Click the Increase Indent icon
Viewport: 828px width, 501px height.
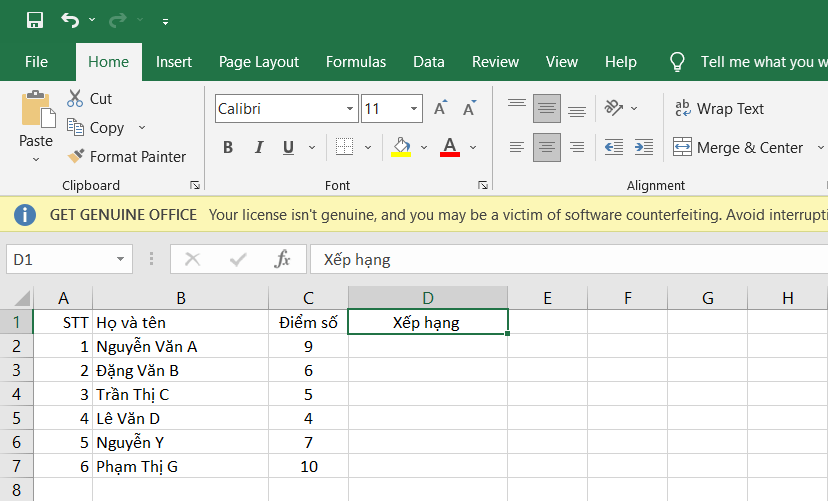pos(644,147)
